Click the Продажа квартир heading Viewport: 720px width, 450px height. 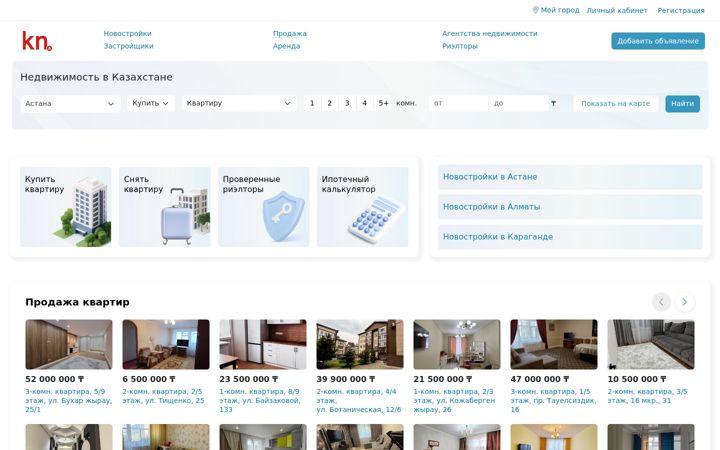pos(78,302)
